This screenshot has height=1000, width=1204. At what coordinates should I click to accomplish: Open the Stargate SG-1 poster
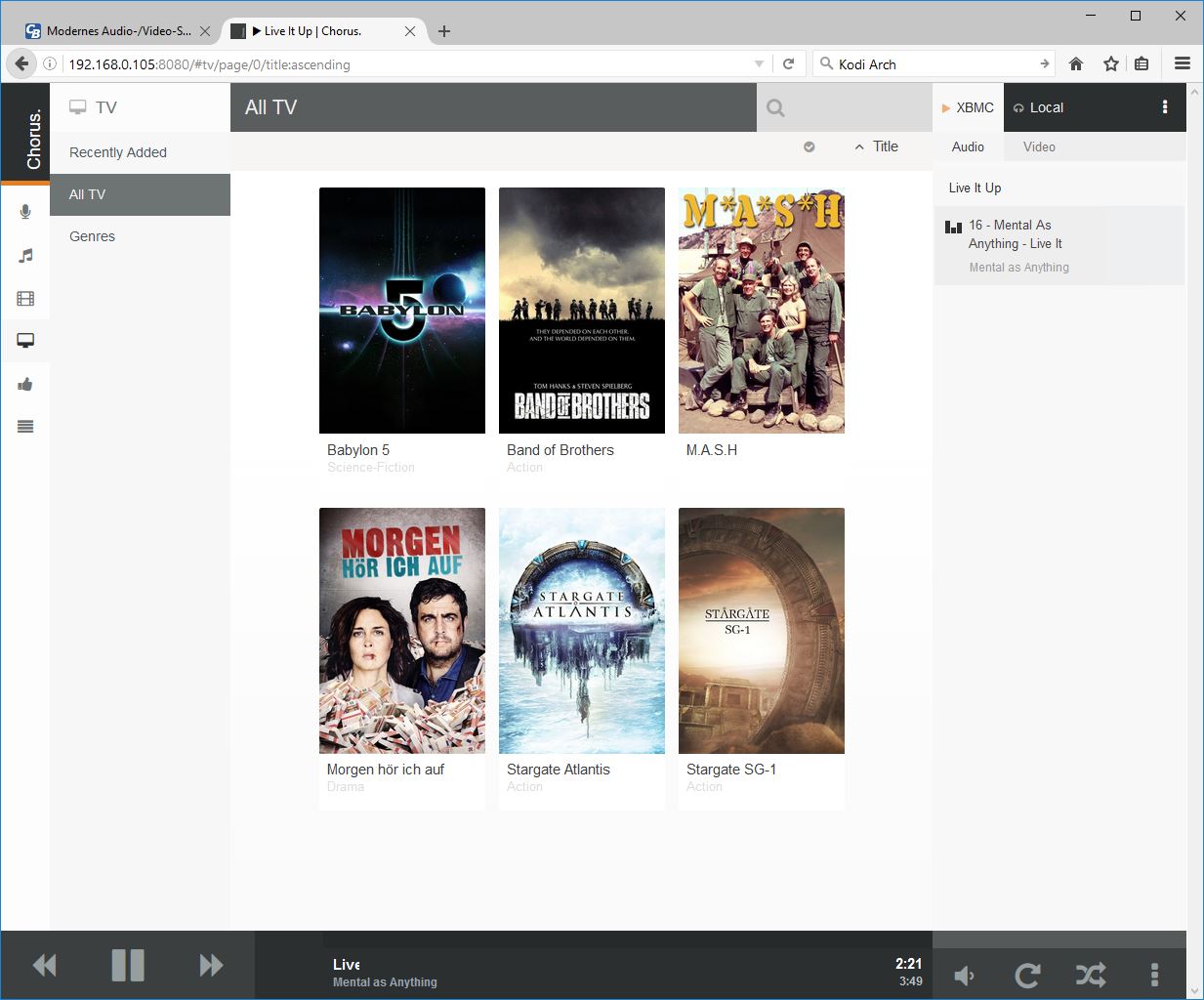click(x=762, y=631)
